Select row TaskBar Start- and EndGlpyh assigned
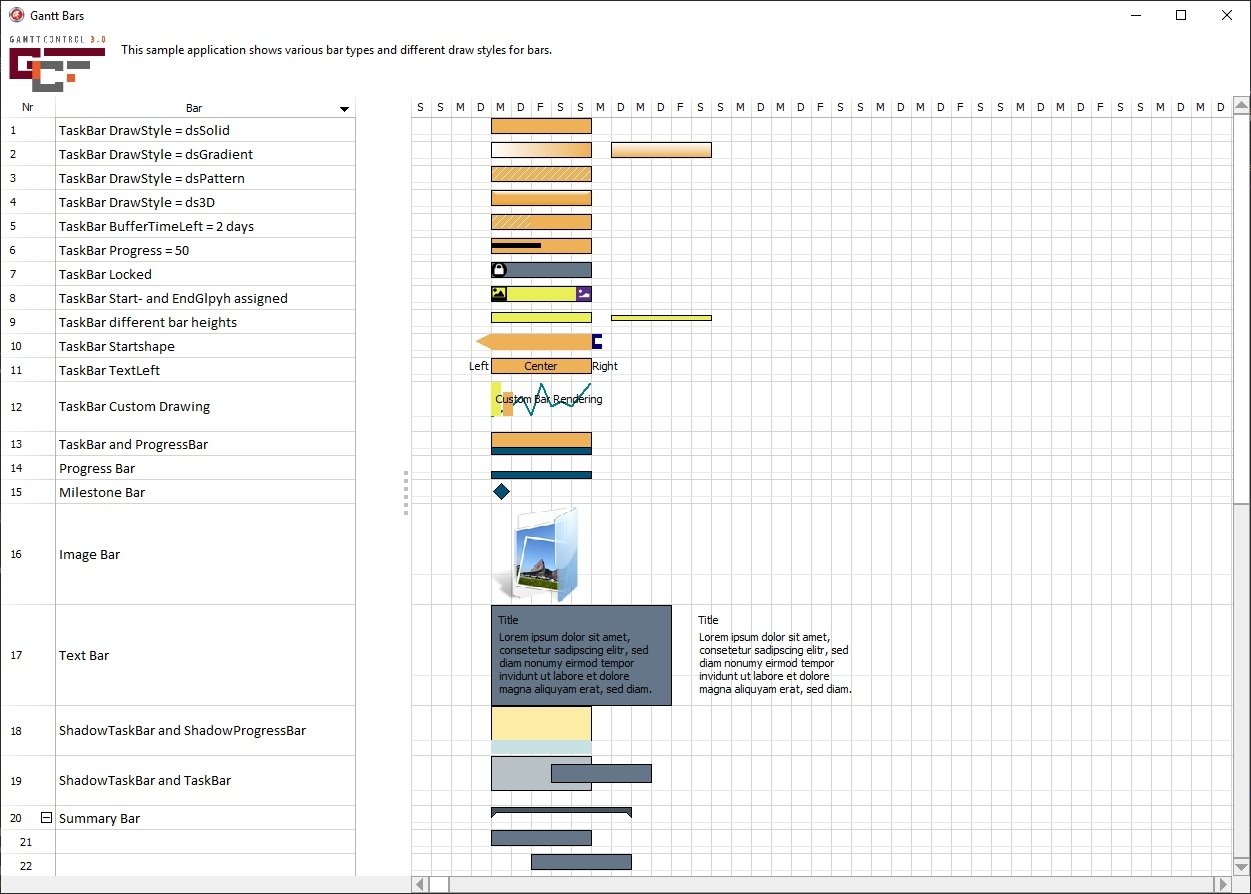Viewport: 1251px width, 894px height. pos(178,298)
